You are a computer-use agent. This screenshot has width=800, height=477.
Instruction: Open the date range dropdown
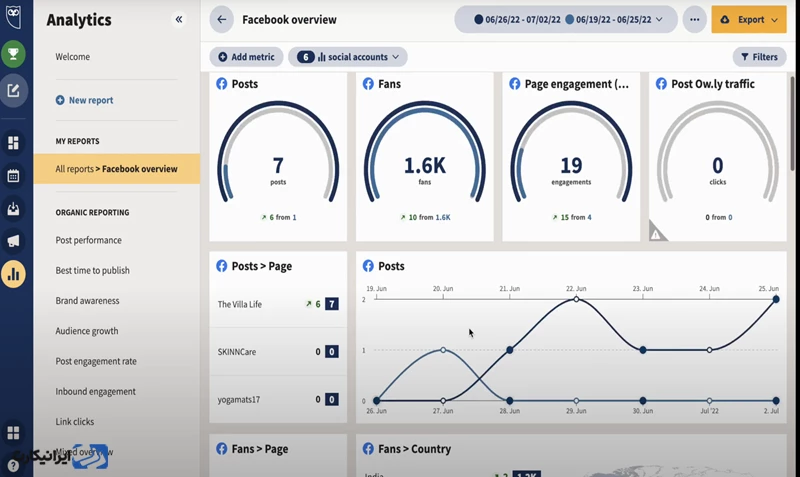[x=564, y=19]
